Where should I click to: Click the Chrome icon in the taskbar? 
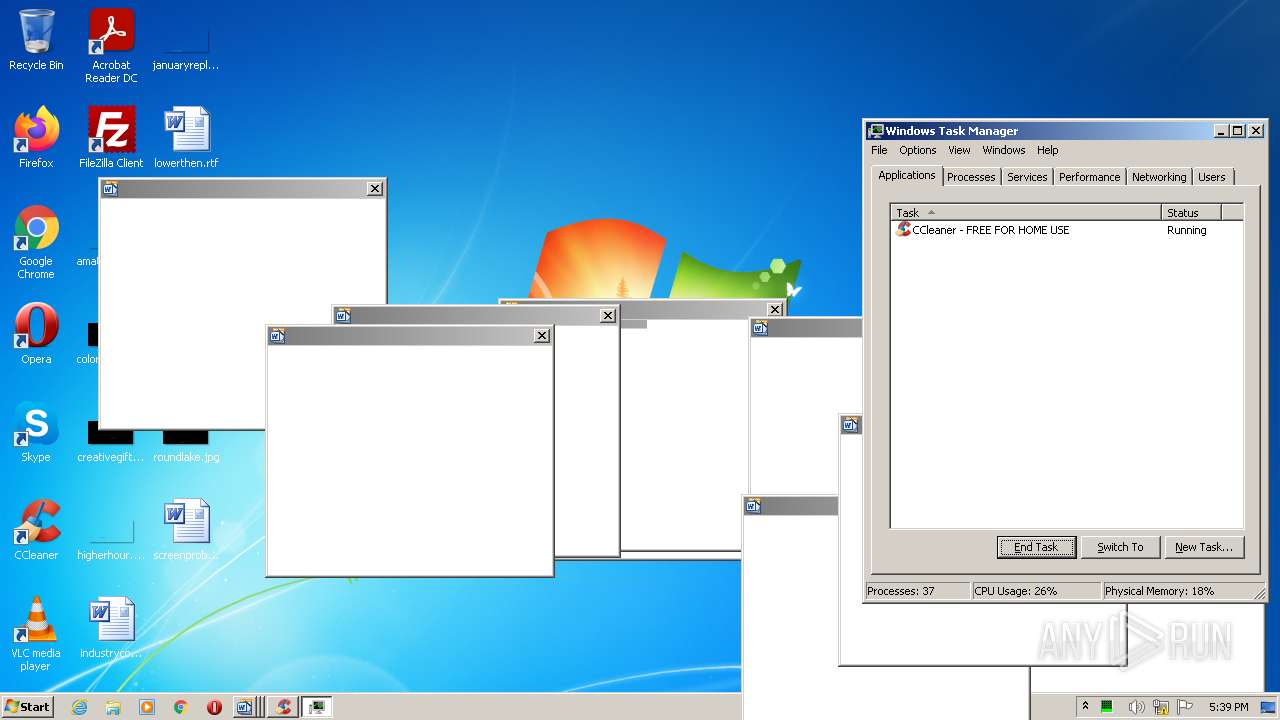181,707
